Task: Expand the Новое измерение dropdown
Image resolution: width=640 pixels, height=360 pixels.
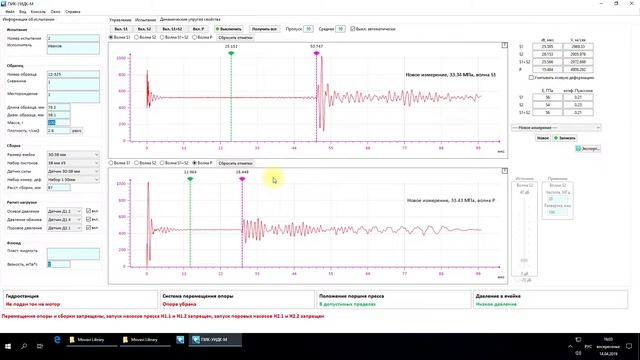Action: (556, 128)
